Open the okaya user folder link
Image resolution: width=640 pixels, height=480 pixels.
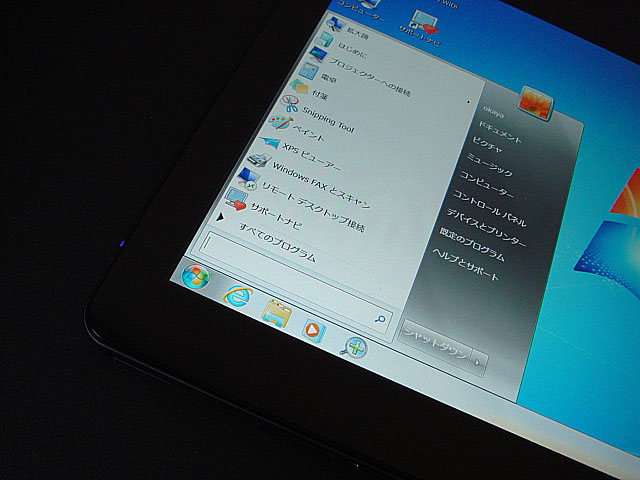[493, 112]
